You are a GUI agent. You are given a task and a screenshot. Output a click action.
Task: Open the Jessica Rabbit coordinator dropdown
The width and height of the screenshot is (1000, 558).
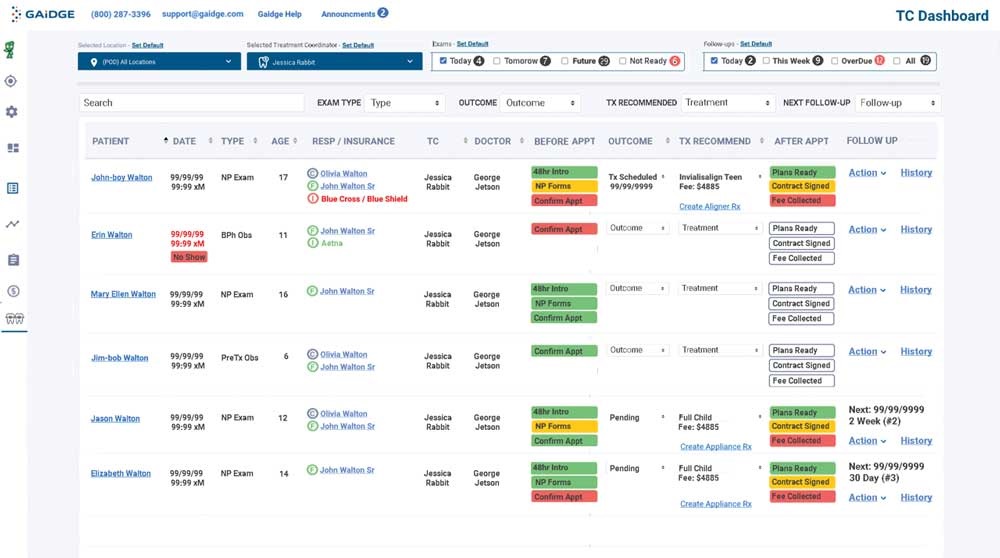[x=334, y=62]
